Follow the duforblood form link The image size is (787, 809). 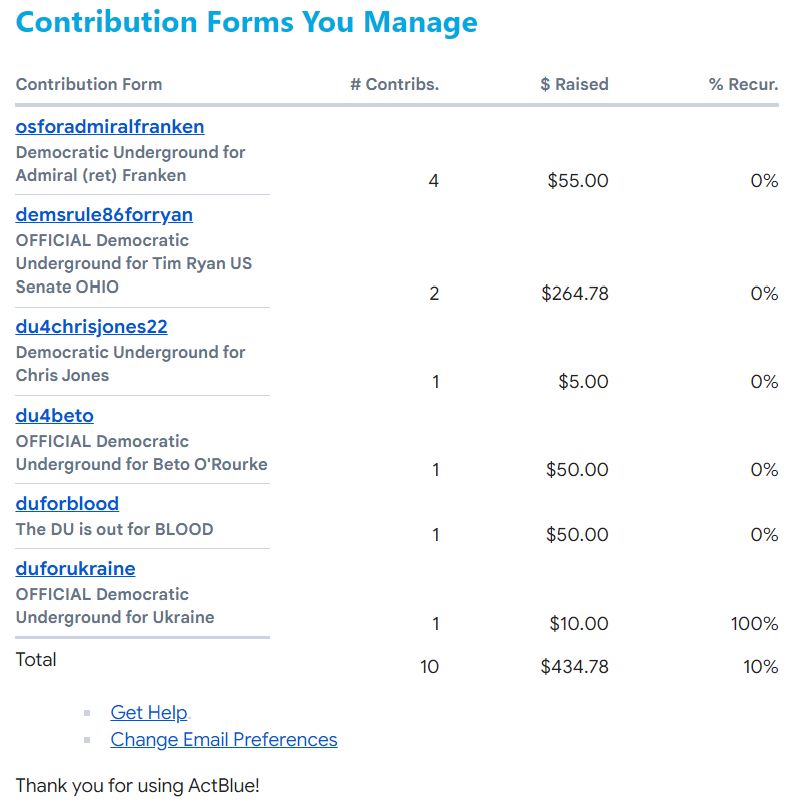tap(67, 504)
